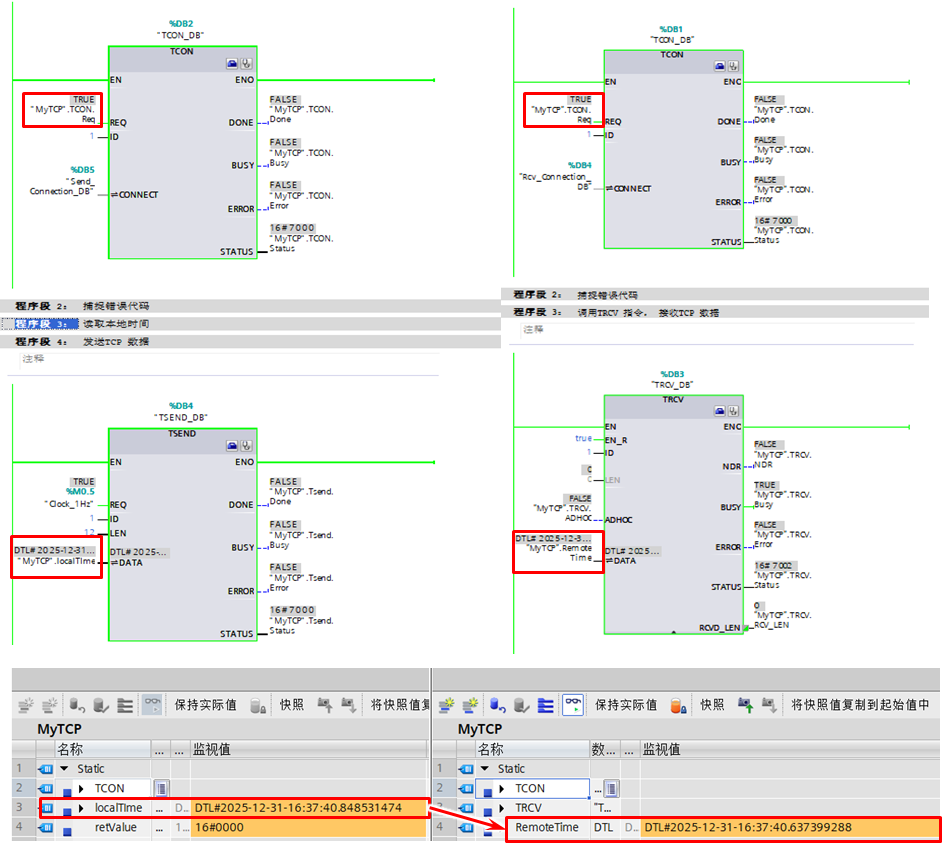Click the first icon in the right data block toolbar
Image resolution: width=942 pixels, height=854 pixels.
click(447, 705)
